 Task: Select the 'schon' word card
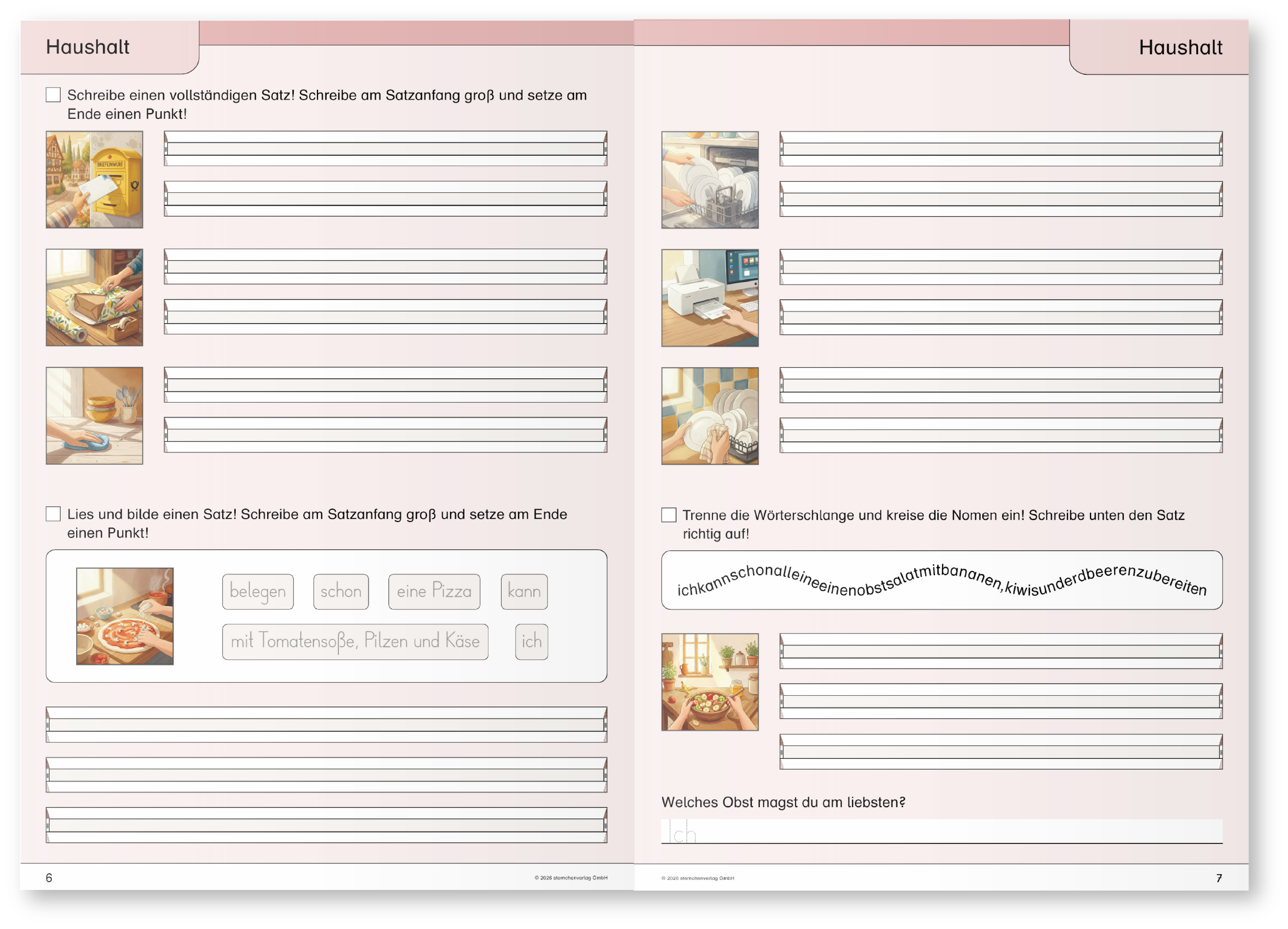click(x=341, y=592)
